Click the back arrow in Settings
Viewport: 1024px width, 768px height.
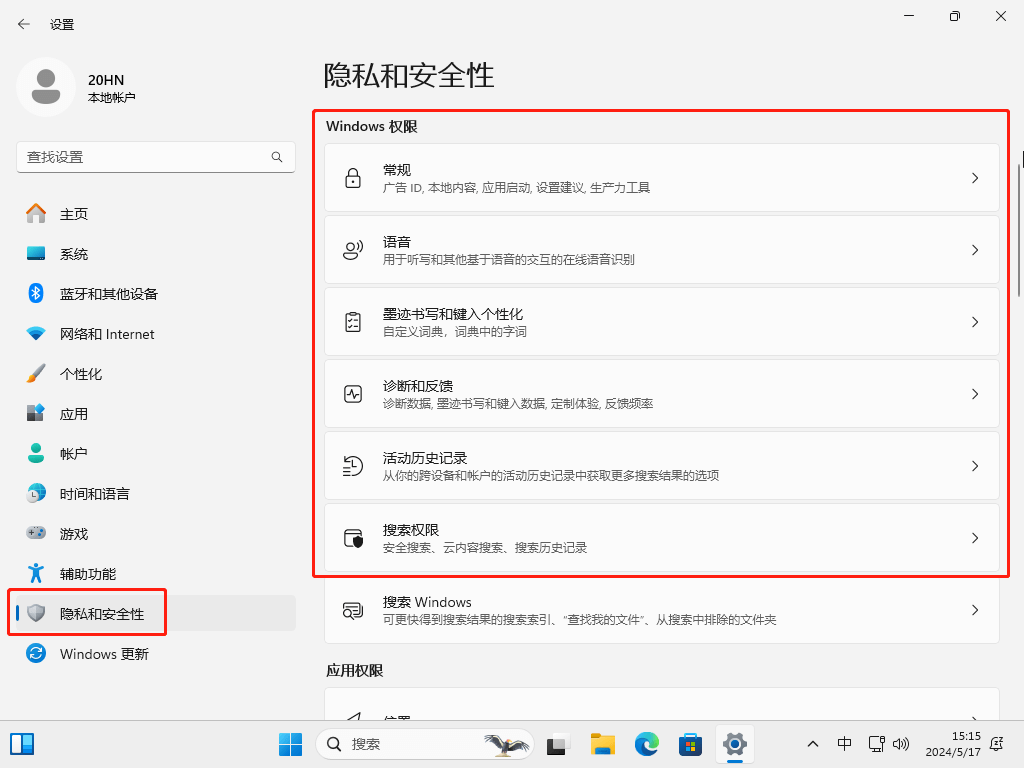(x=23, y=23)
